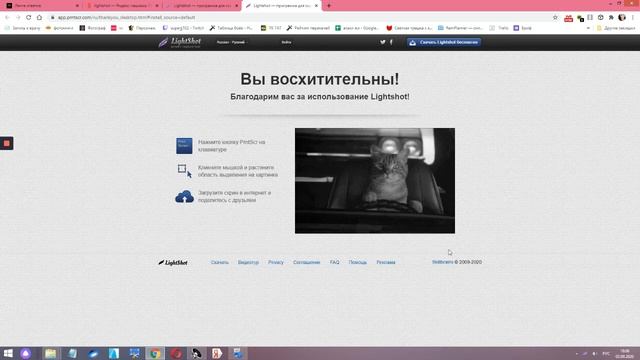This screenshot has height=360, width=640.
Task: Open the Skillbrains footer link
Action: [x=442, y=262]
